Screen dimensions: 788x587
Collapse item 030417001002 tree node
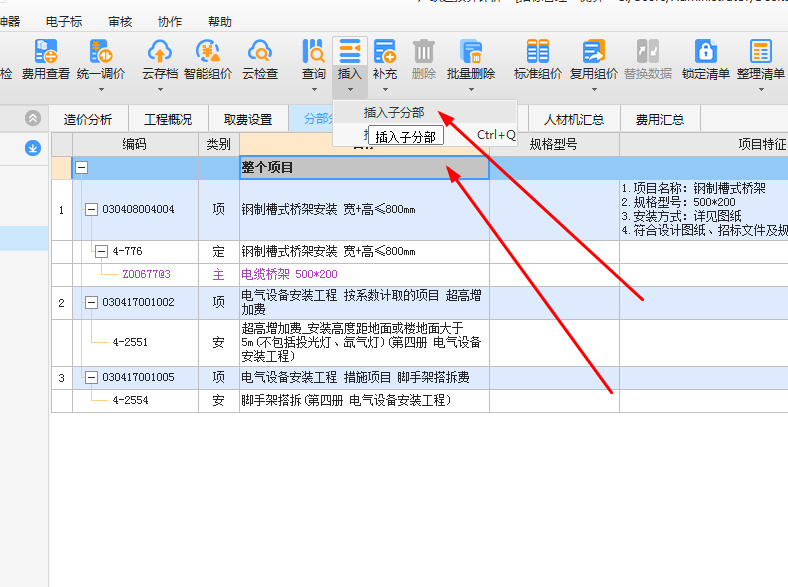[91, 303]
